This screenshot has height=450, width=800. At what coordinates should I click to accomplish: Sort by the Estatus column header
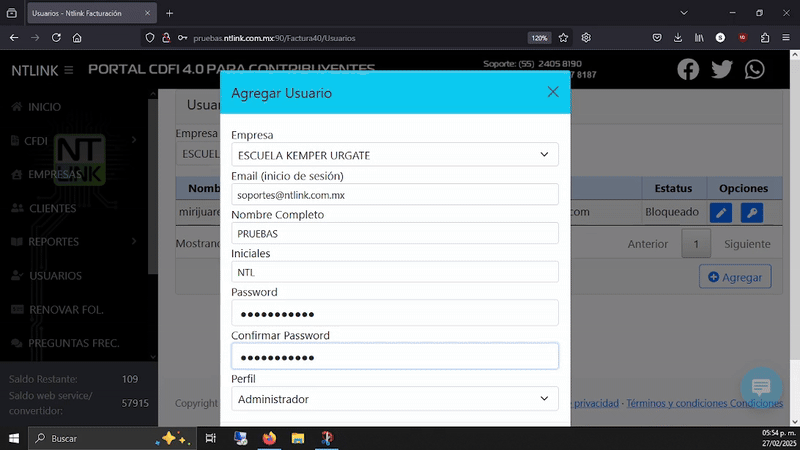(673, 188)
